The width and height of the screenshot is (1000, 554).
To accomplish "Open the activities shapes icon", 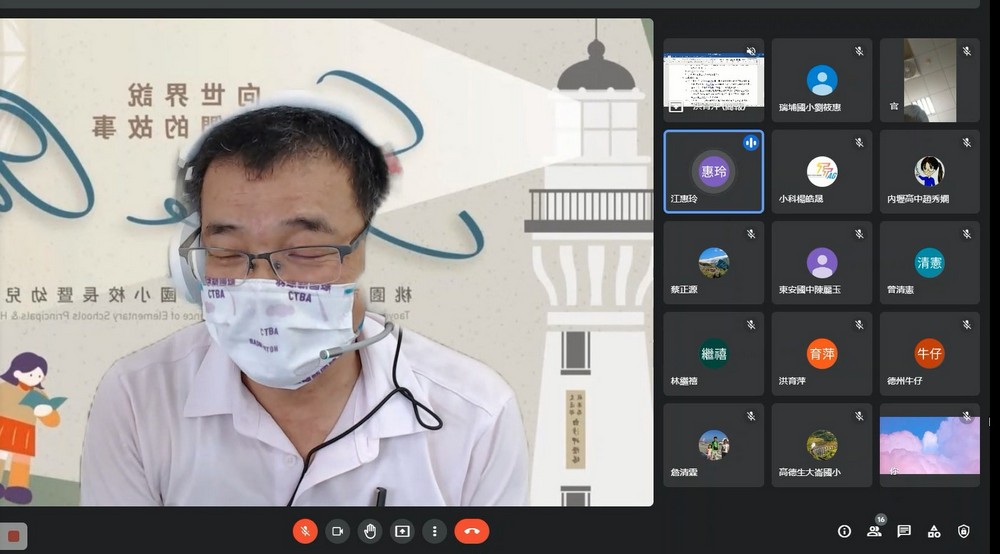I will pos(934,531).
